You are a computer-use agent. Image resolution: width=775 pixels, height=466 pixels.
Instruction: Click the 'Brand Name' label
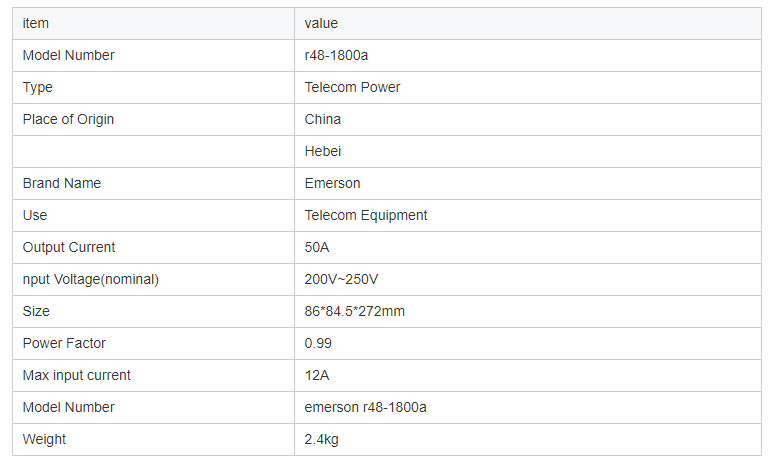(x=62, y=183)
